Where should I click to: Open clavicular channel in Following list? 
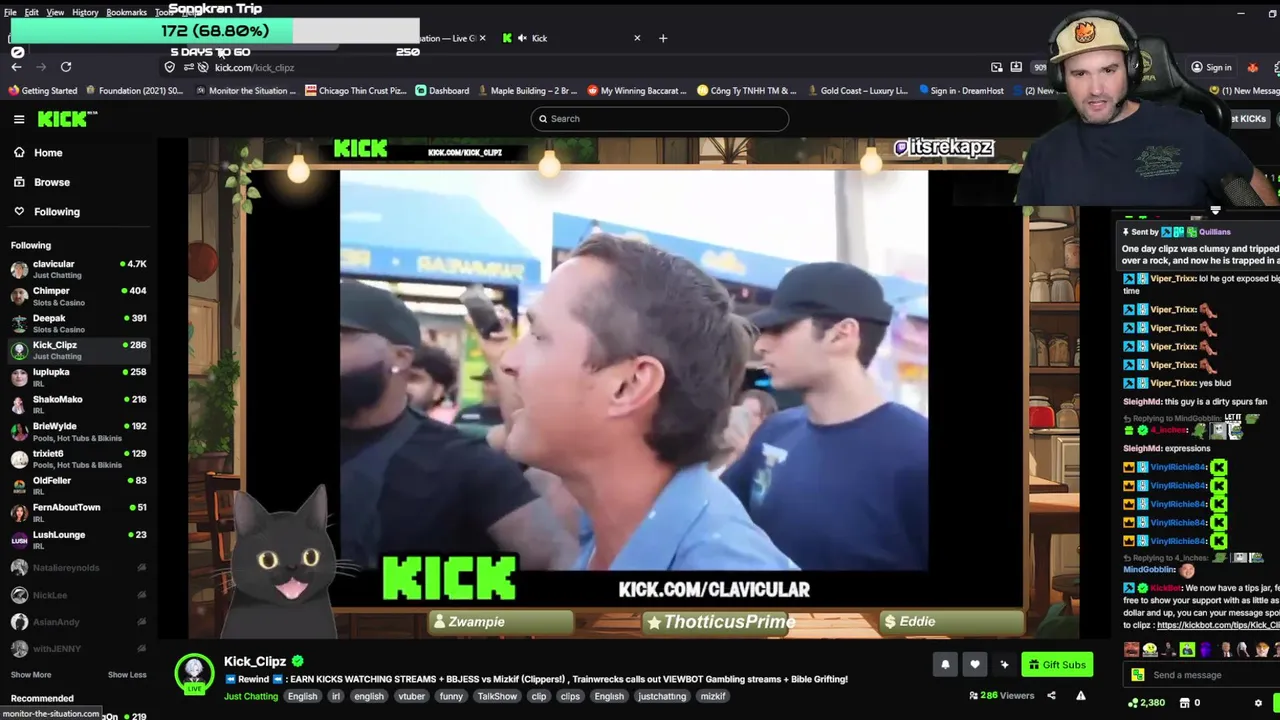(x=78, y=268)
